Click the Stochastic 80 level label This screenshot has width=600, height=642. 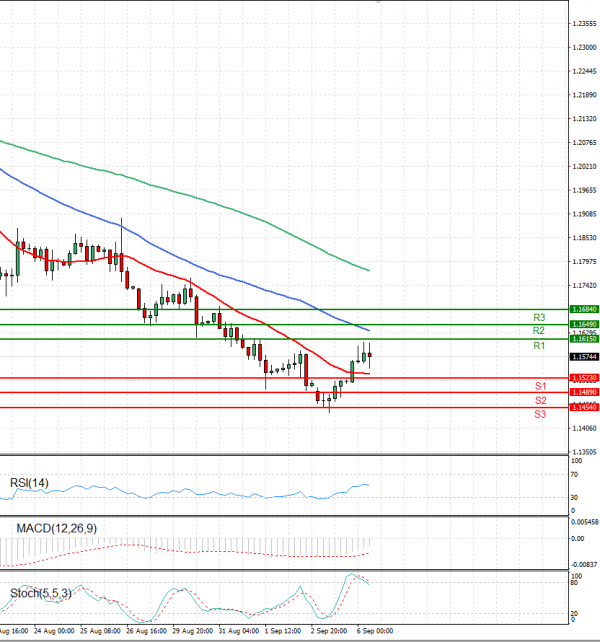tap(574, 583)
